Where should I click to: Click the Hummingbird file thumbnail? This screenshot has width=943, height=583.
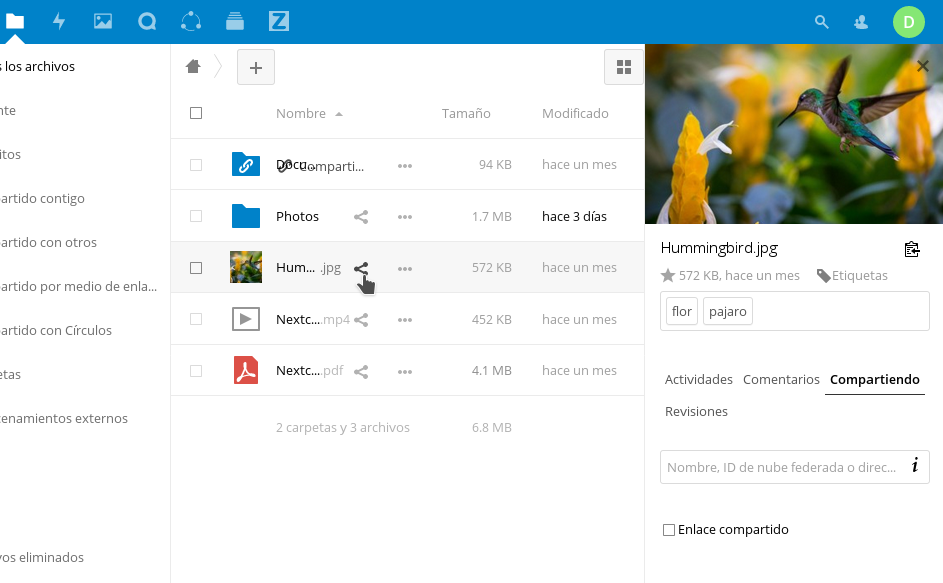tap(246, 267)
